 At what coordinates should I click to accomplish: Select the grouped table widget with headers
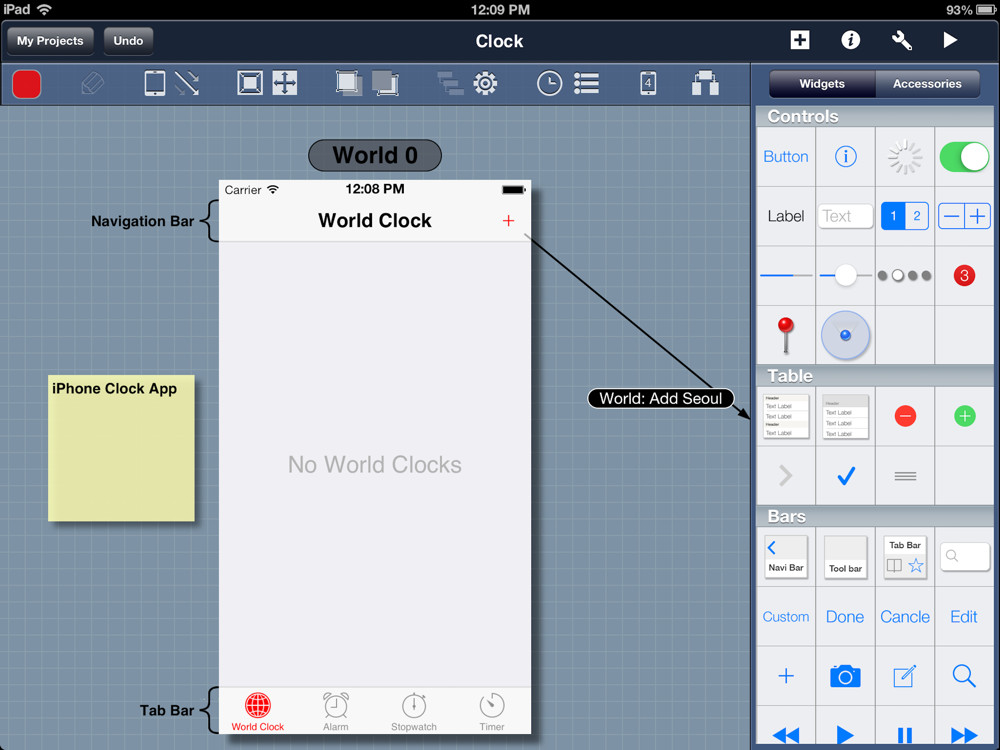[786, 416]
